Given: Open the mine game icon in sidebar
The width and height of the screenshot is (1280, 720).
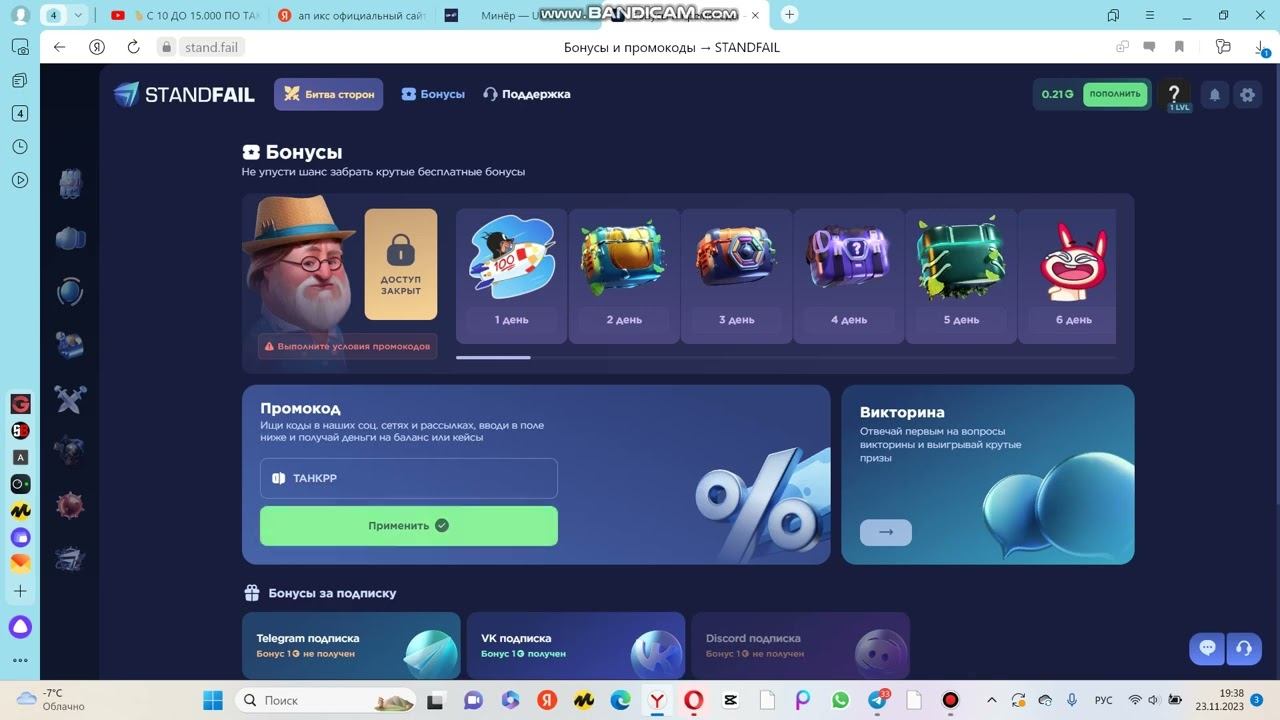Looking at the screenshot, I should [x=70, y=506].
